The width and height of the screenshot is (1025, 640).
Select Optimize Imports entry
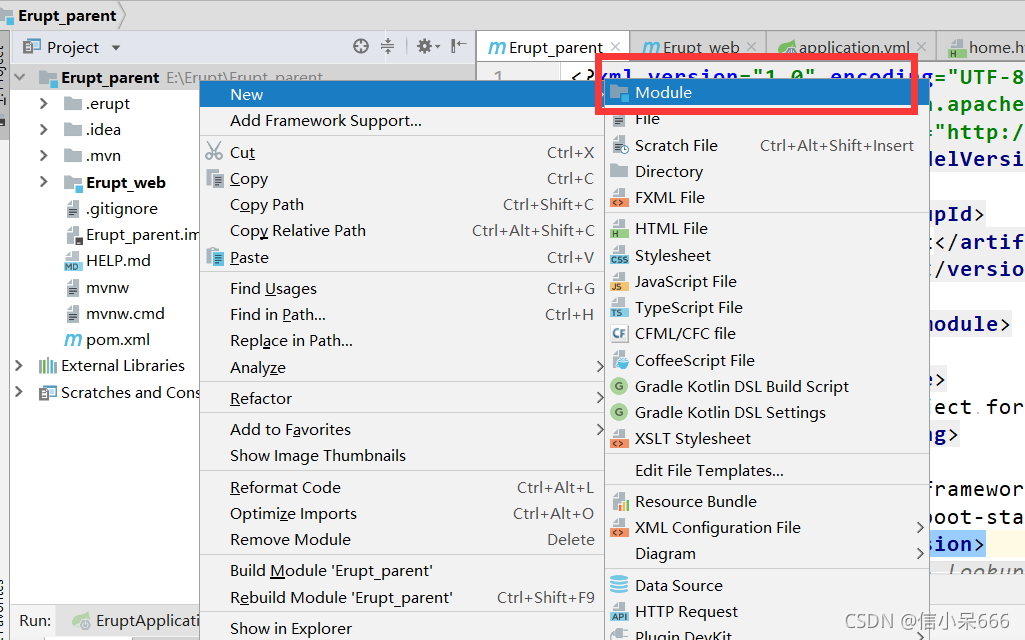point(402,514)
